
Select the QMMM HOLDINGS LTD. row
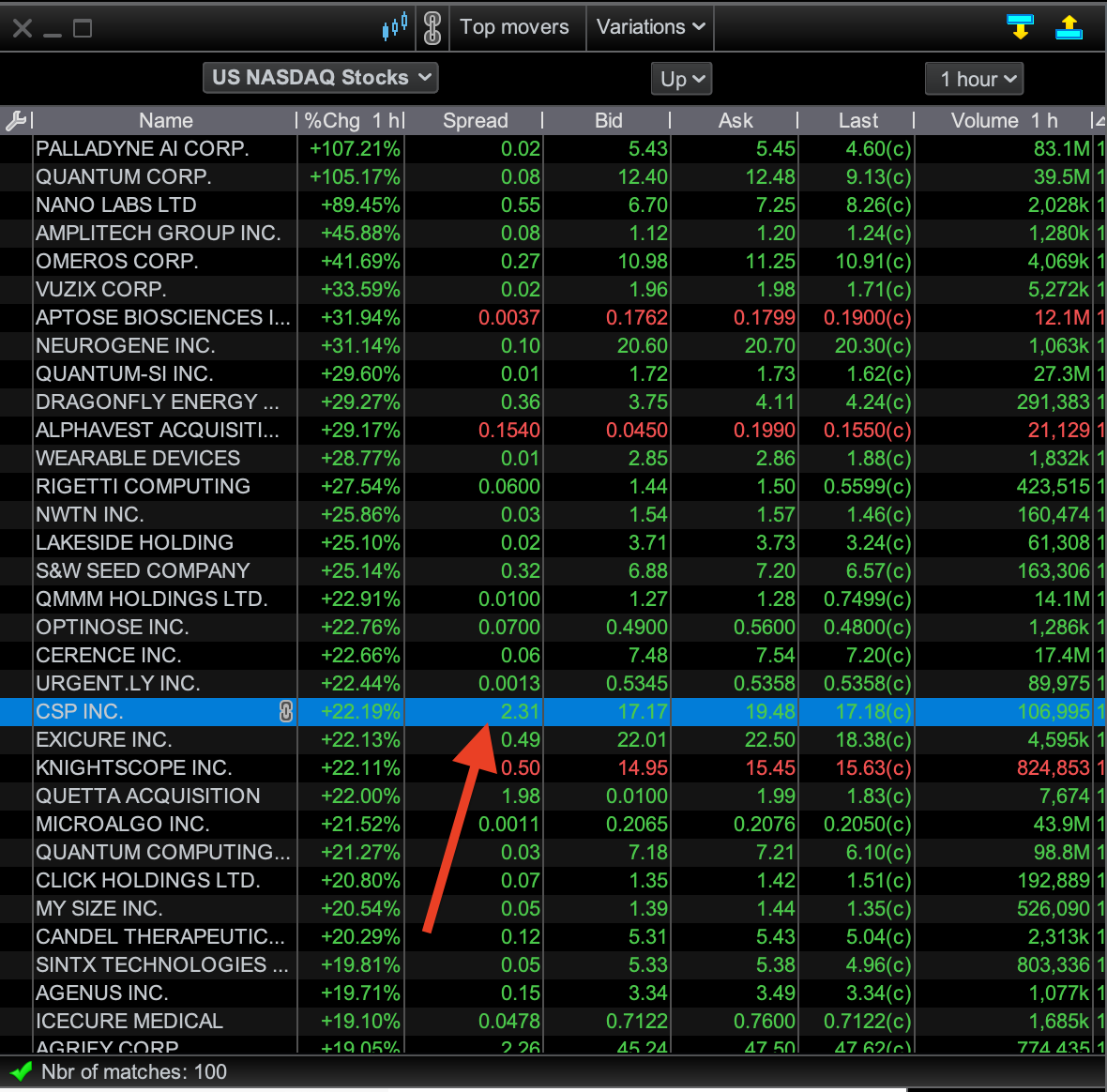point(553,599)
